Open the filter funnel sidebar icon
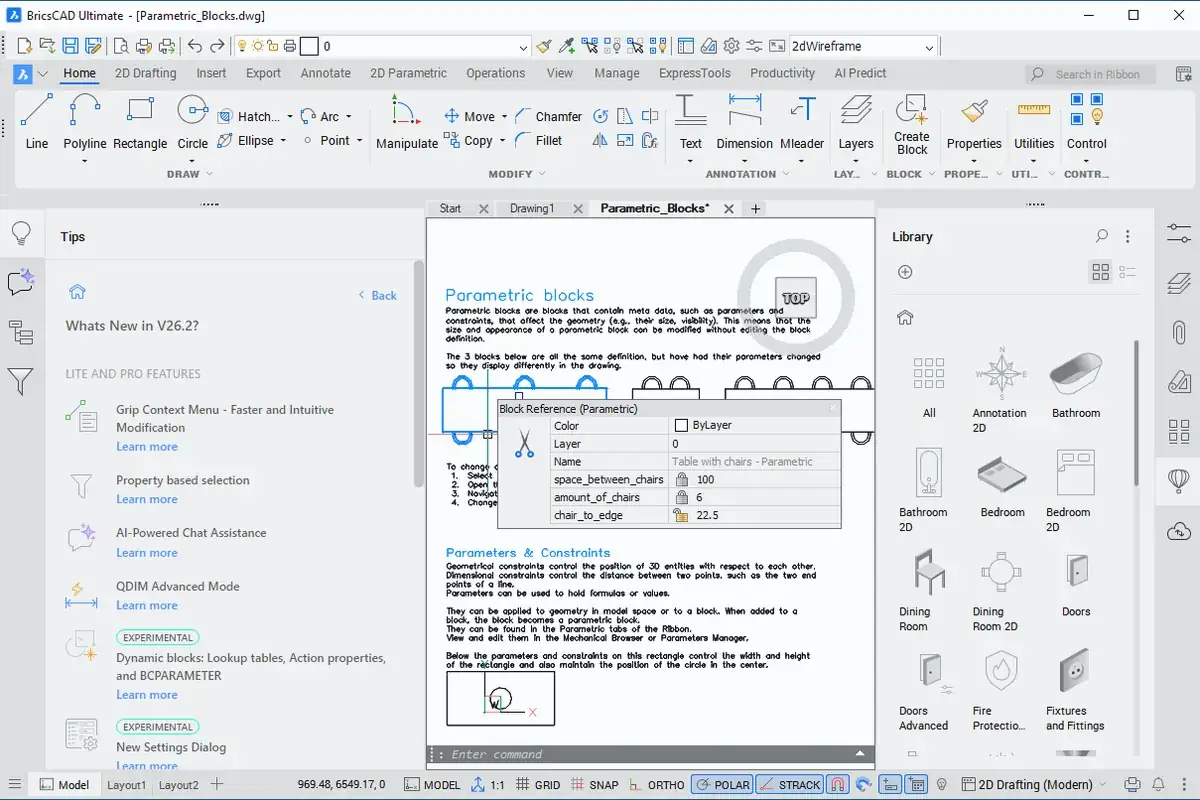Screen dimensions: 1200x800 pos(21,381)
